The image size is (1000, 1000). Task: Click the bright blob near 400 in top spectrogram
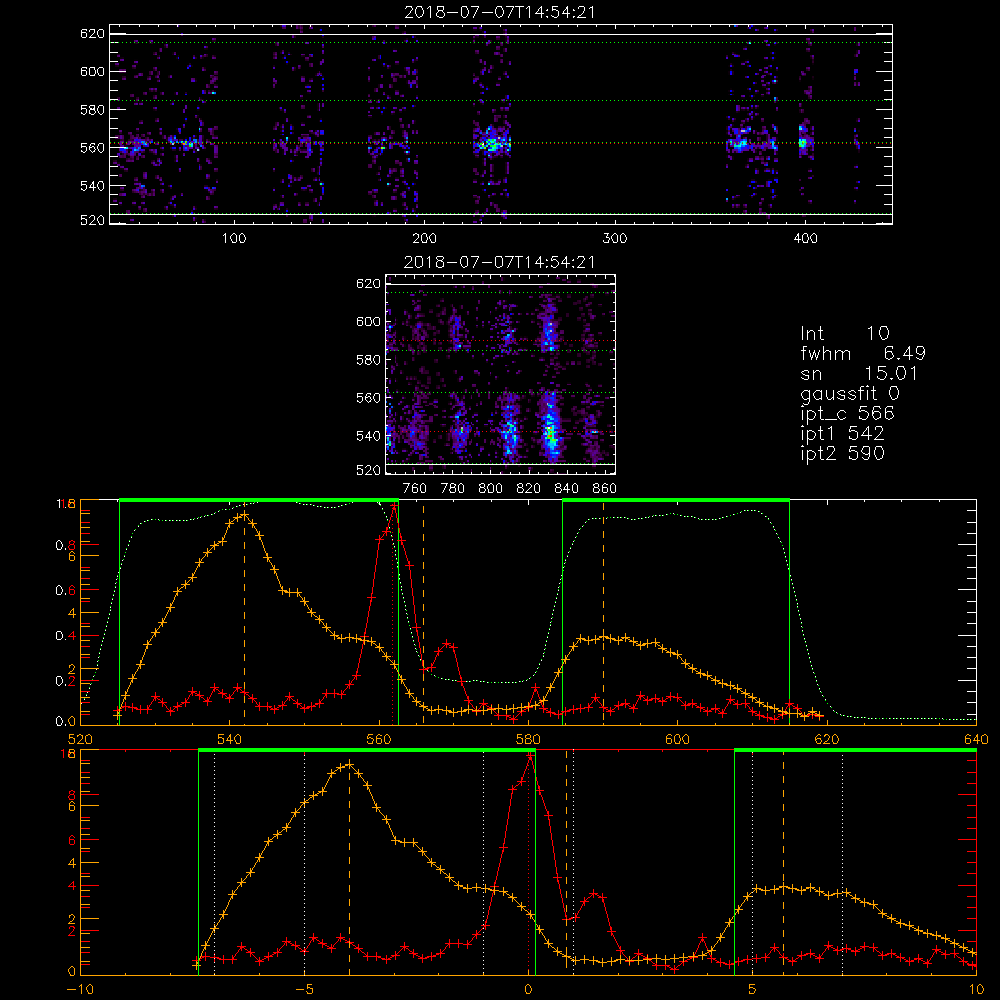[803, 143]
